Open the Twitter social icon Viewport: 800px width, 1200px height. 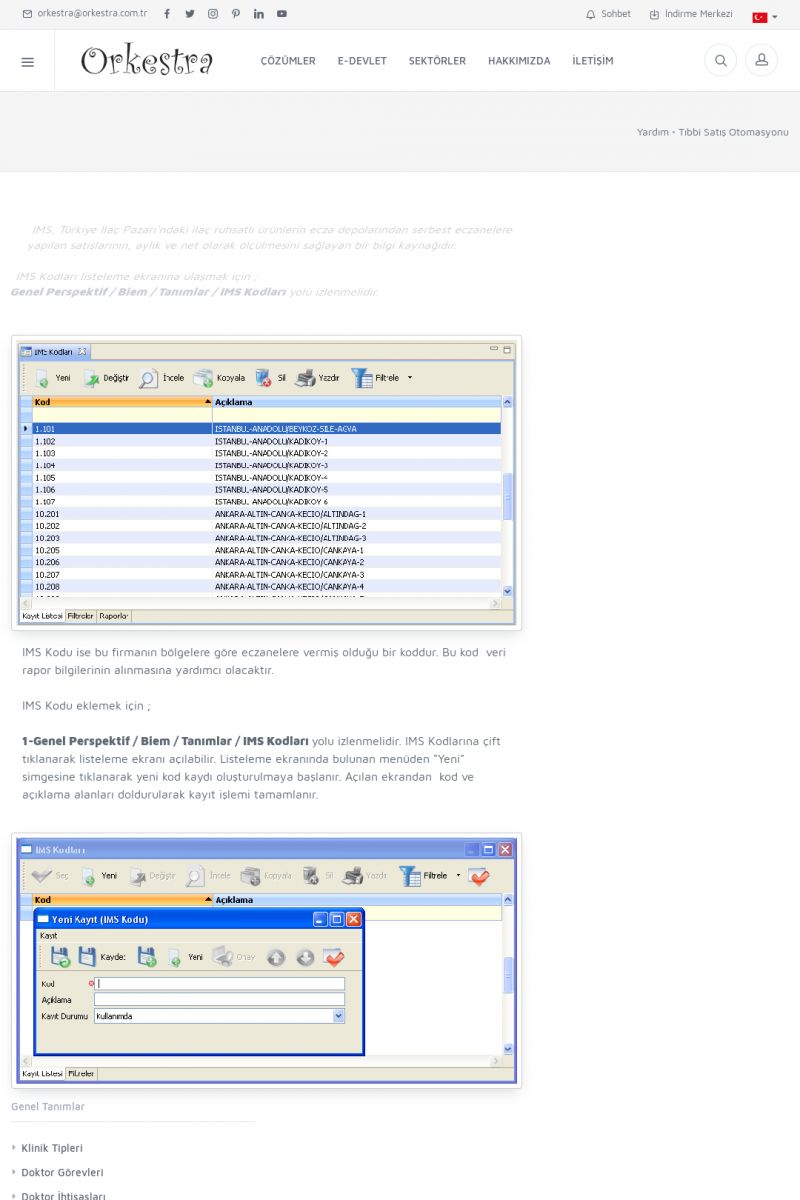(x=190, y=14)
